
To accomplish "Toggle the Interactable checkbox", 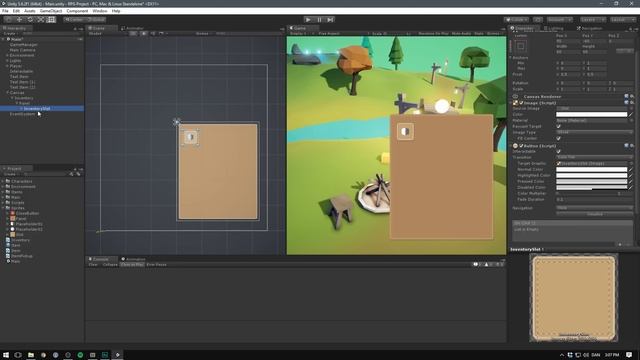I will click(x=558, y=151).
